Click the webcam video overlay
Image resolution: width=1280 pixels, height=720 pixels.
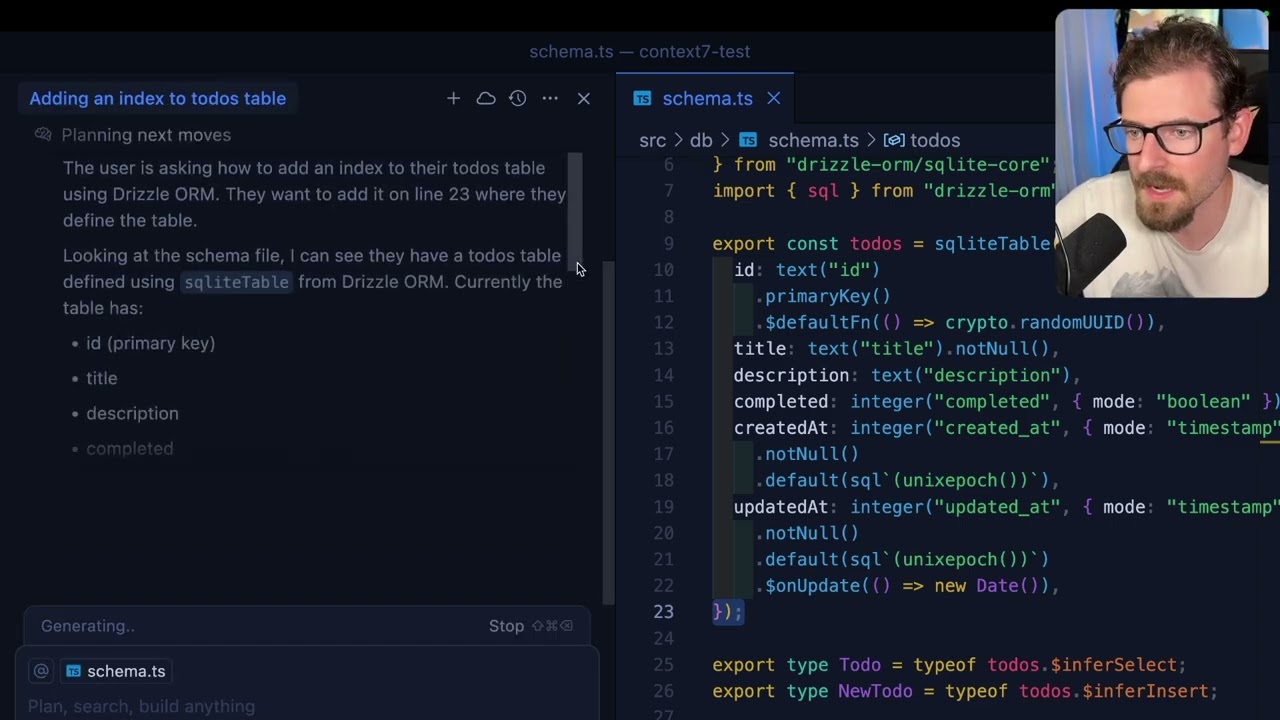pyautogui.click(x=1161, y=153)
